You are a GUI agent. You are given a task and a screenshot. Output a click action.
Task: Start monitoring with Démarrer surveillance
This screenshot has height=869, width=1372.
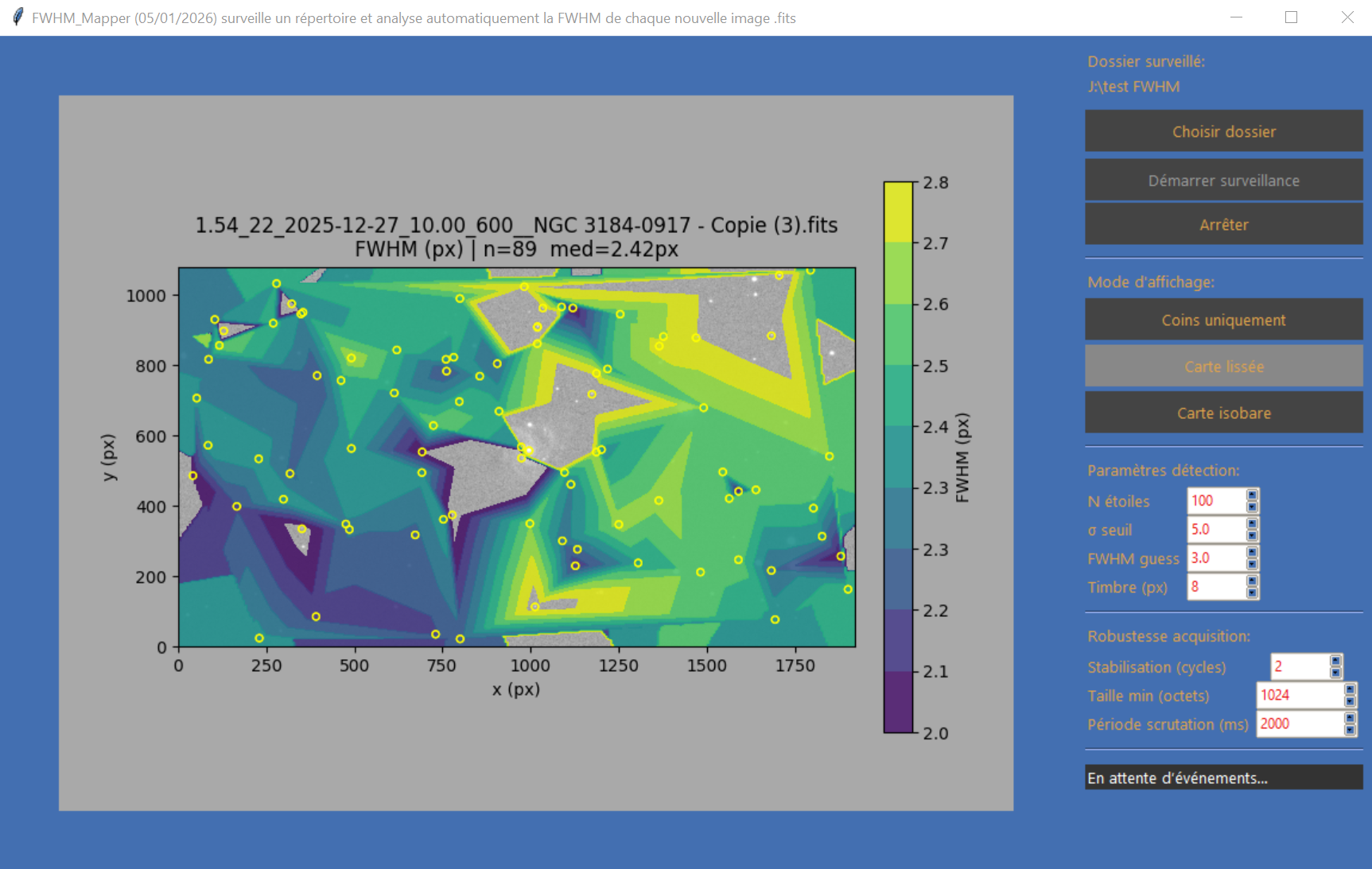point(1223,180)
